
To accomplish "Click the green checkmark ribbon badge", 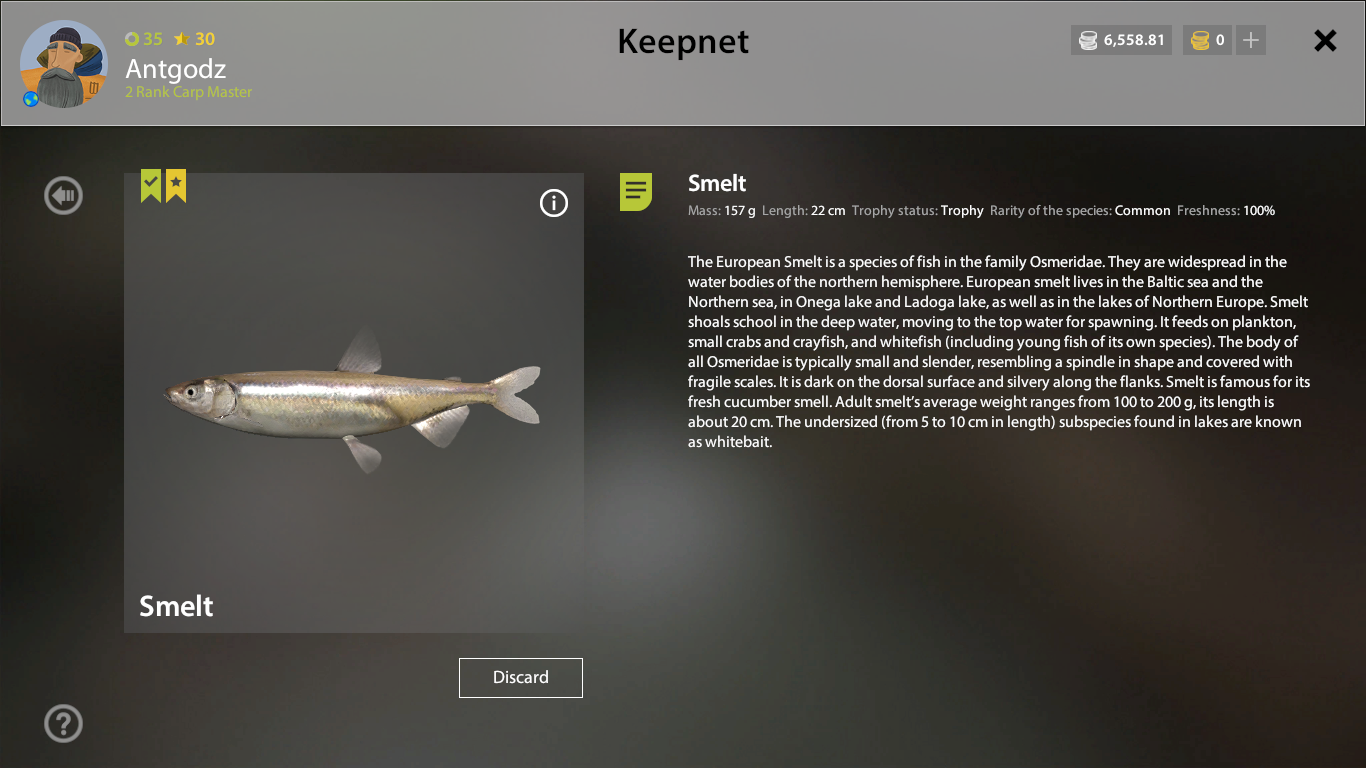I will (x=151, y=186).
